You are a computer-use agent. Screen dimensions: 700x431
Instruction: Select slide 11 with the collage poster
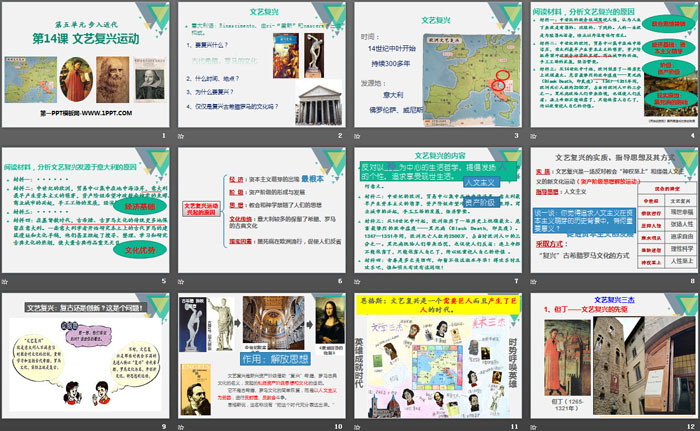click(437, 355)
